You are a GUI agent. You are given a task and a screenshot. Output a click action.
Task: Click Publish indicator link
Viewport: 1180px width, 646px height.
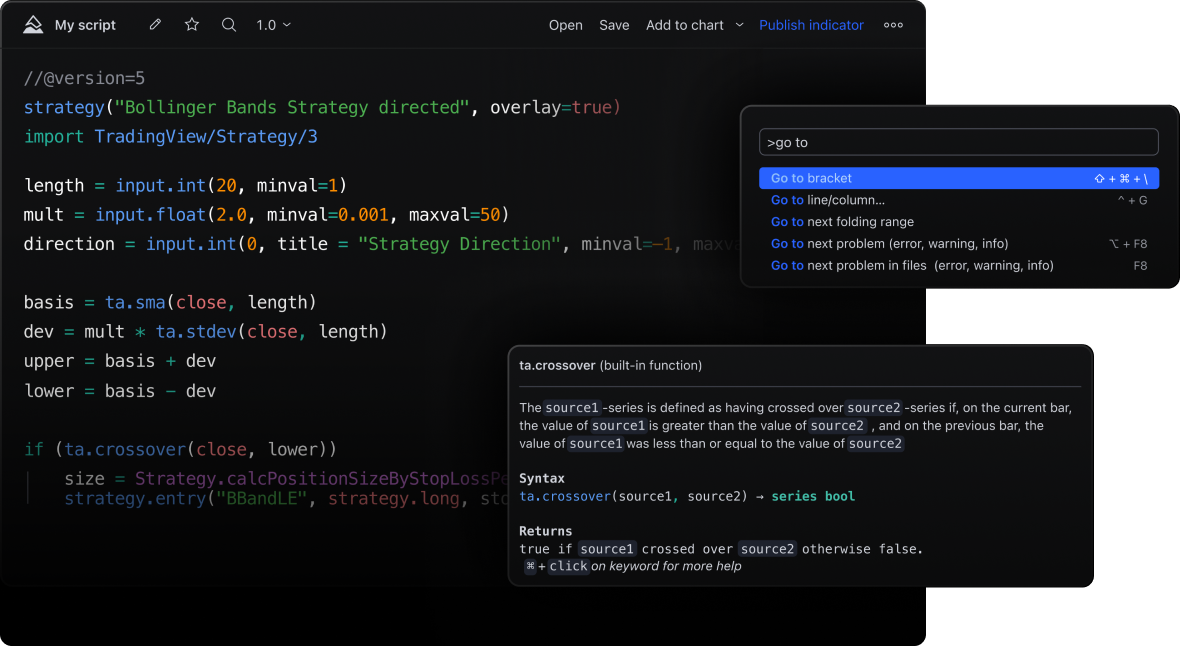point(811,25)
